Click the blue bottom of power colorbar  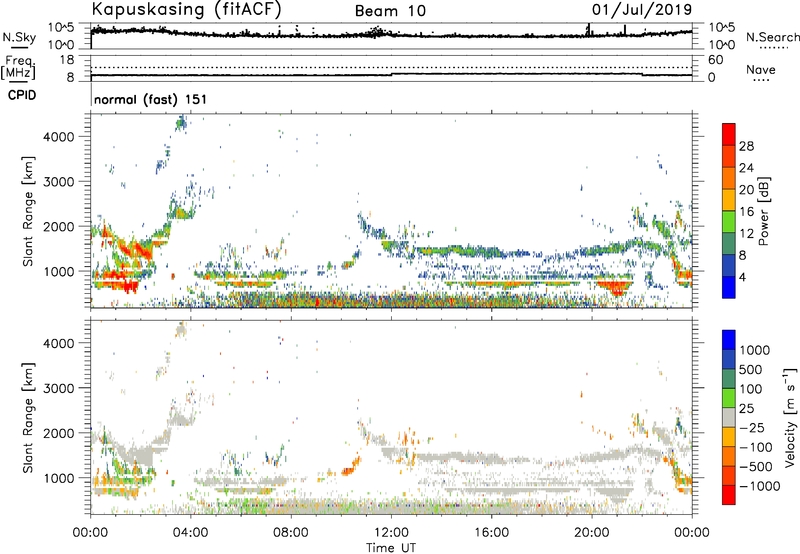click(729, 290)
